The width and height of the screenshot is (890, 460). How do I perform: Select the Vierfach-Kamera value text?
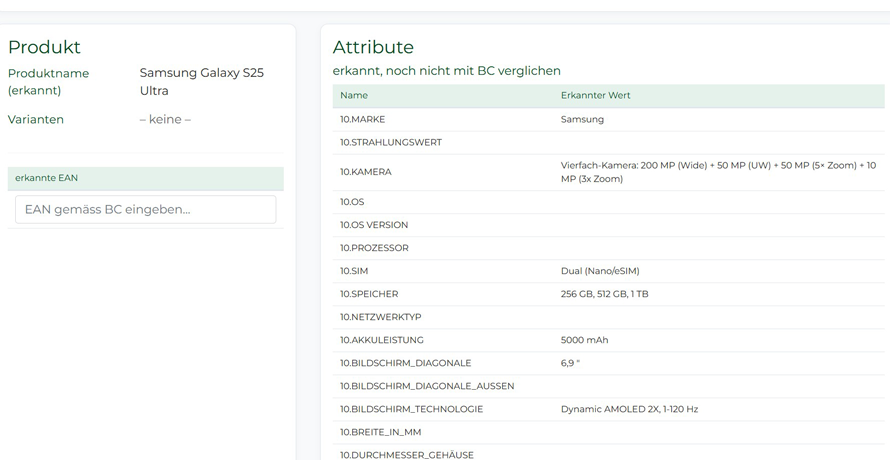(717, 172)
